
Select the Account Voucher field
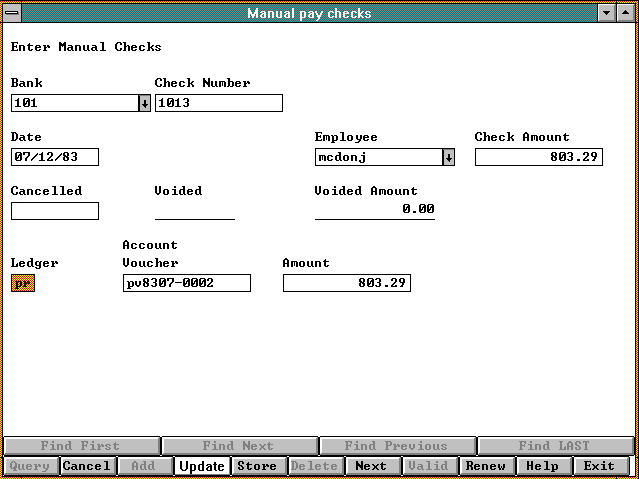pyautogui.click(x=186, y=283)
